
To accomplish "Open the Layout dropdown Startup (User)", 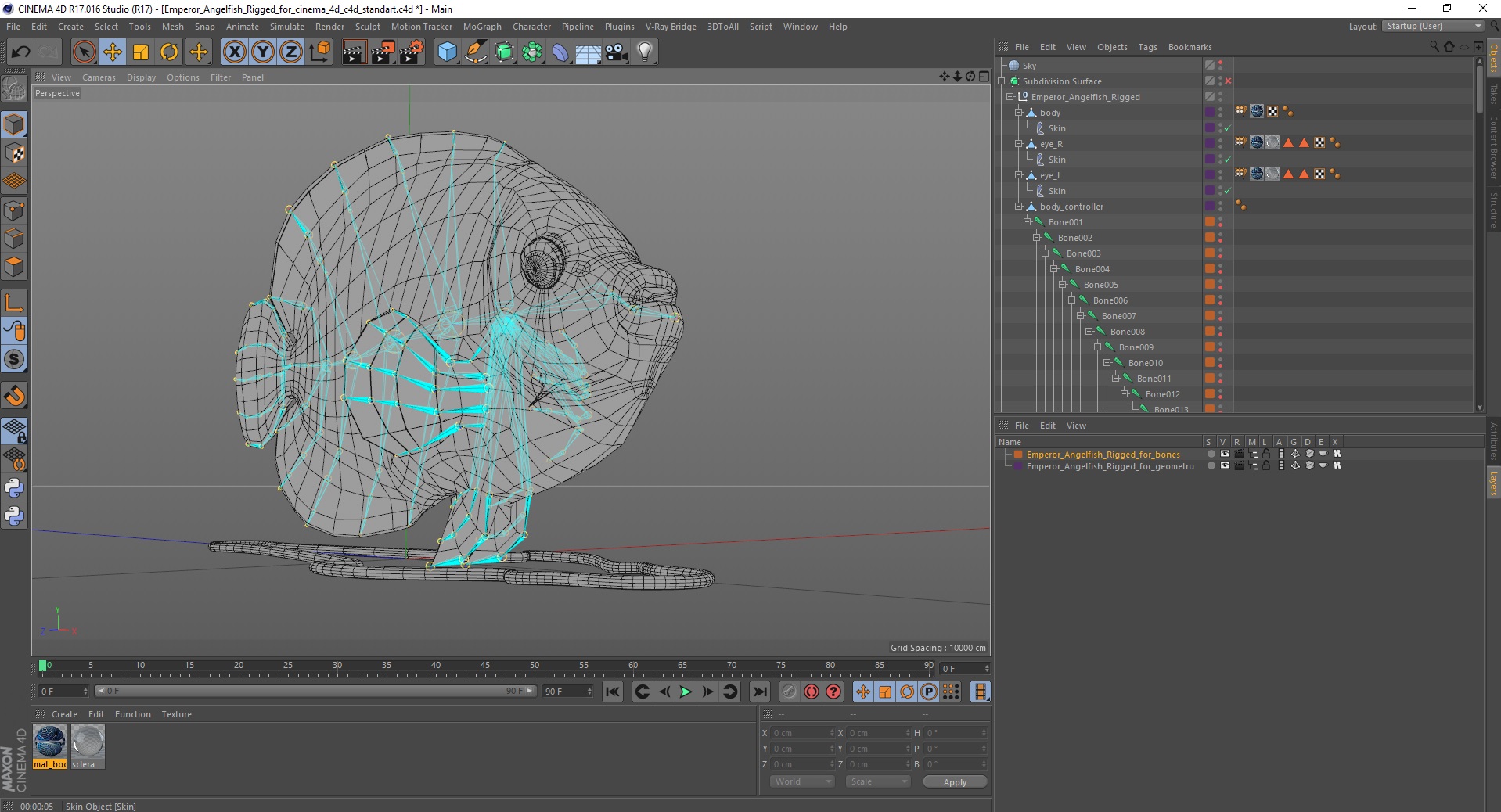I will (1433, 26).
